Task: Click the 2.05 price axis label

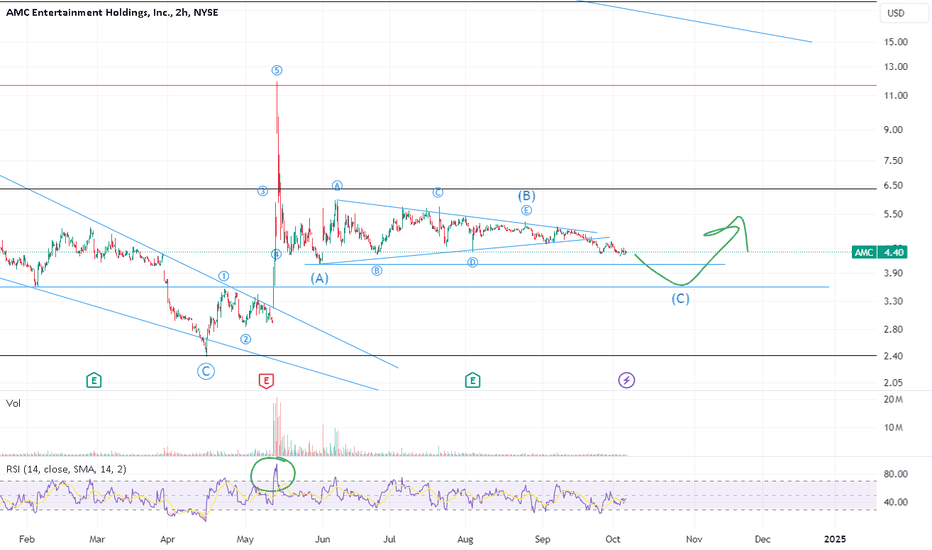Action: click(893, 383)
